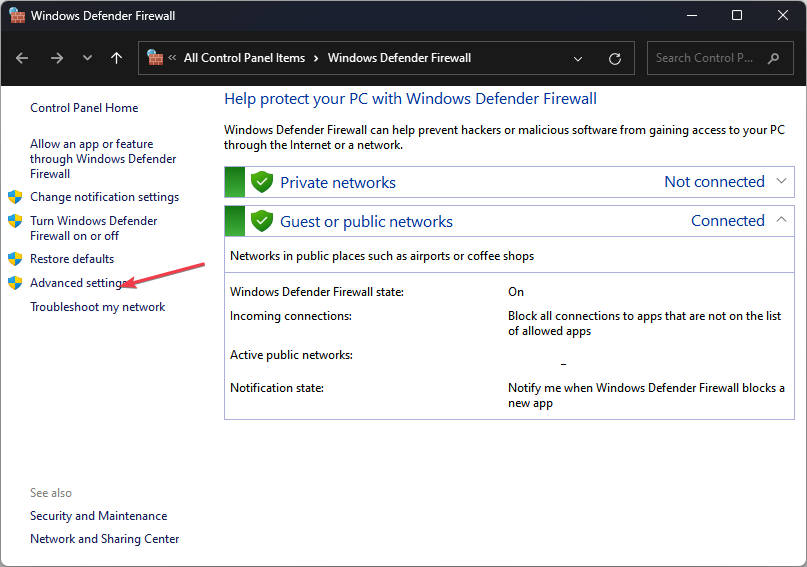
Task: Close the Windows Defender Firewall window
Action: [x=783, y=15]
